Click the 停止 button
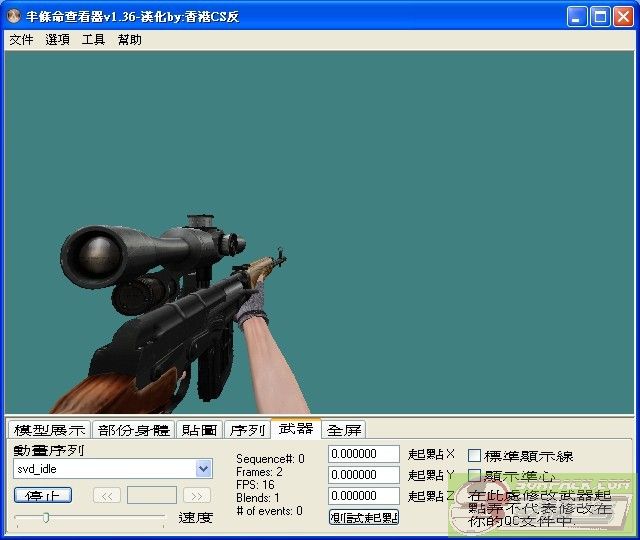Viewport: 640px width, 540px height. tap(43, 496)
